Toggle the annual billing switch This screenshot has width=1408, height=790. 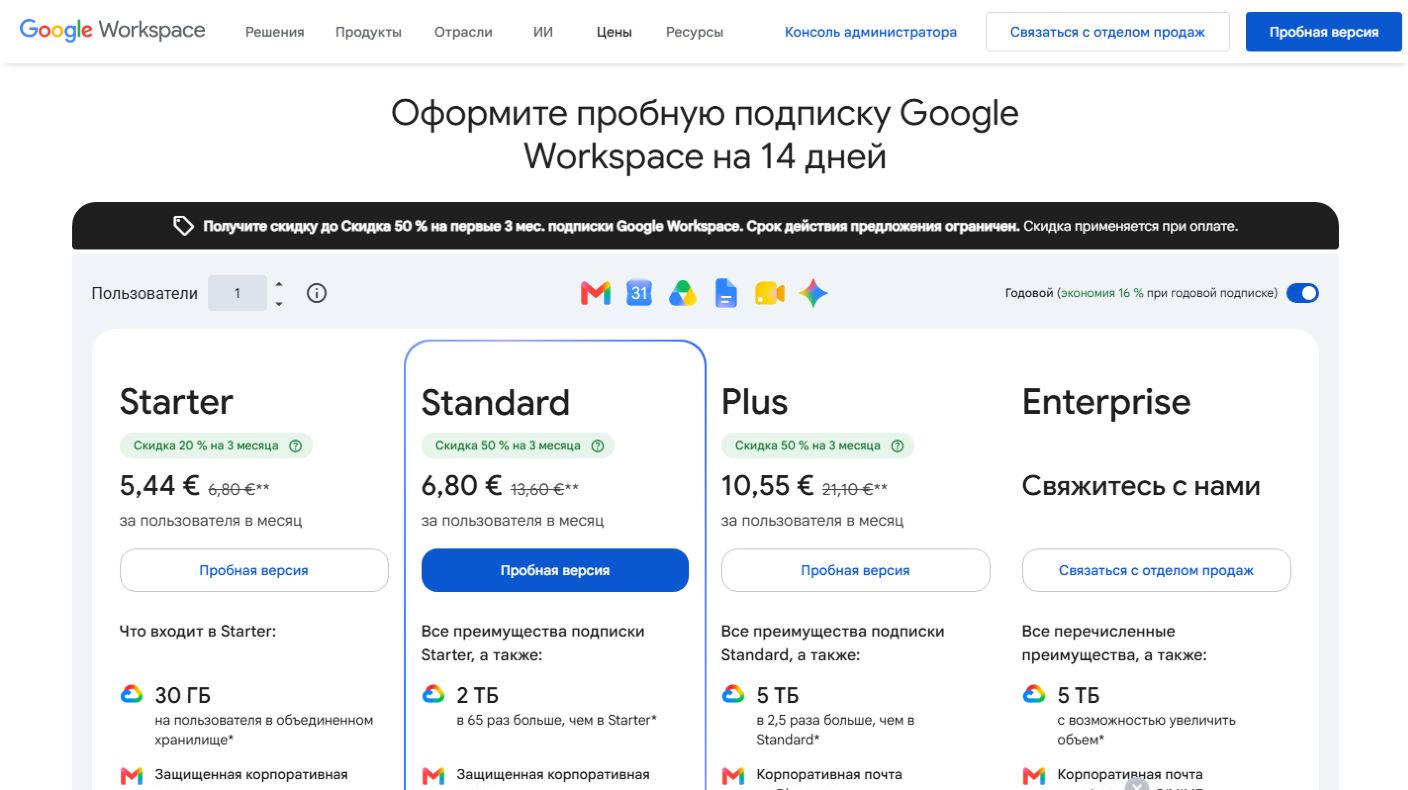point(1302,293)
